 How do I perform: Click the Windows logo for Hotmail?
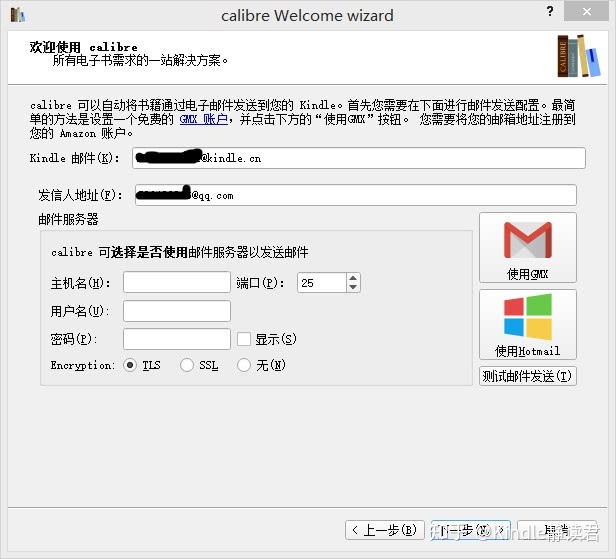(528, 317)
